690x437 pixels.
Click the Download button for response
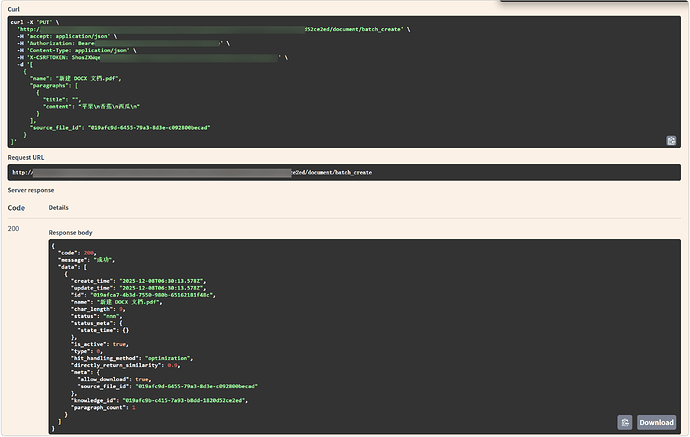click(x=657, y=422)
